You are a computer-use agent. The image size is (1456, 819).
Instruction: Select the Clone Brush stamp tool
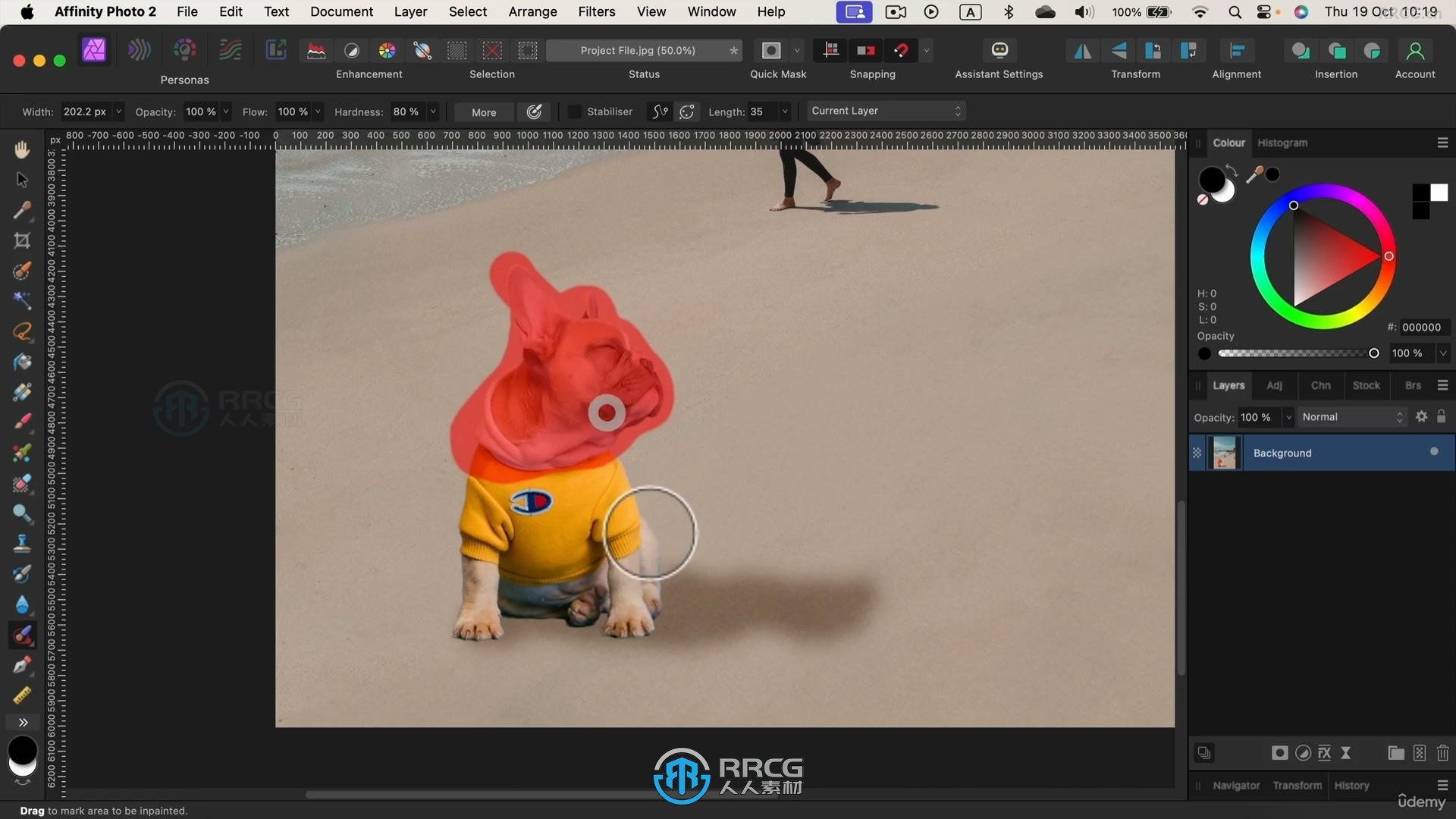[x=22, y=544]
